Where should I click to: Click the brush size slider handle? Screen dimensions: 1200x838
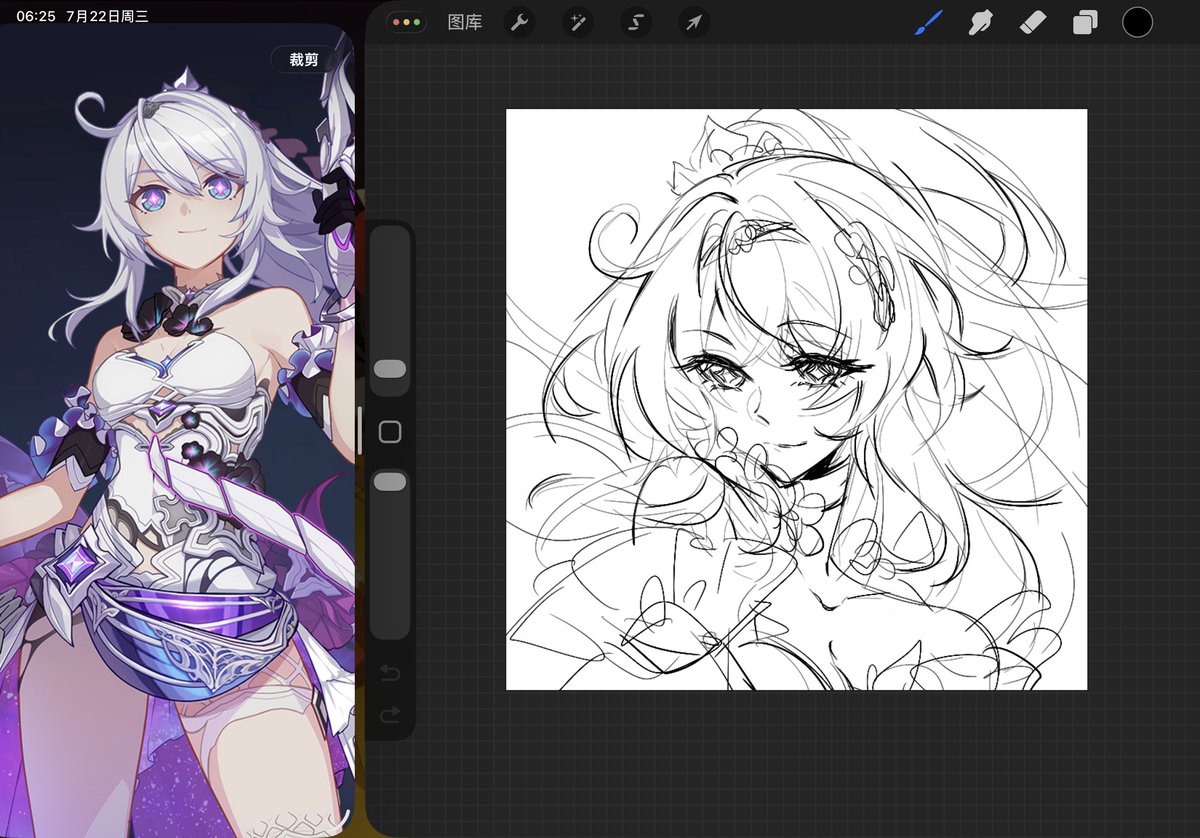pos(390,369)
